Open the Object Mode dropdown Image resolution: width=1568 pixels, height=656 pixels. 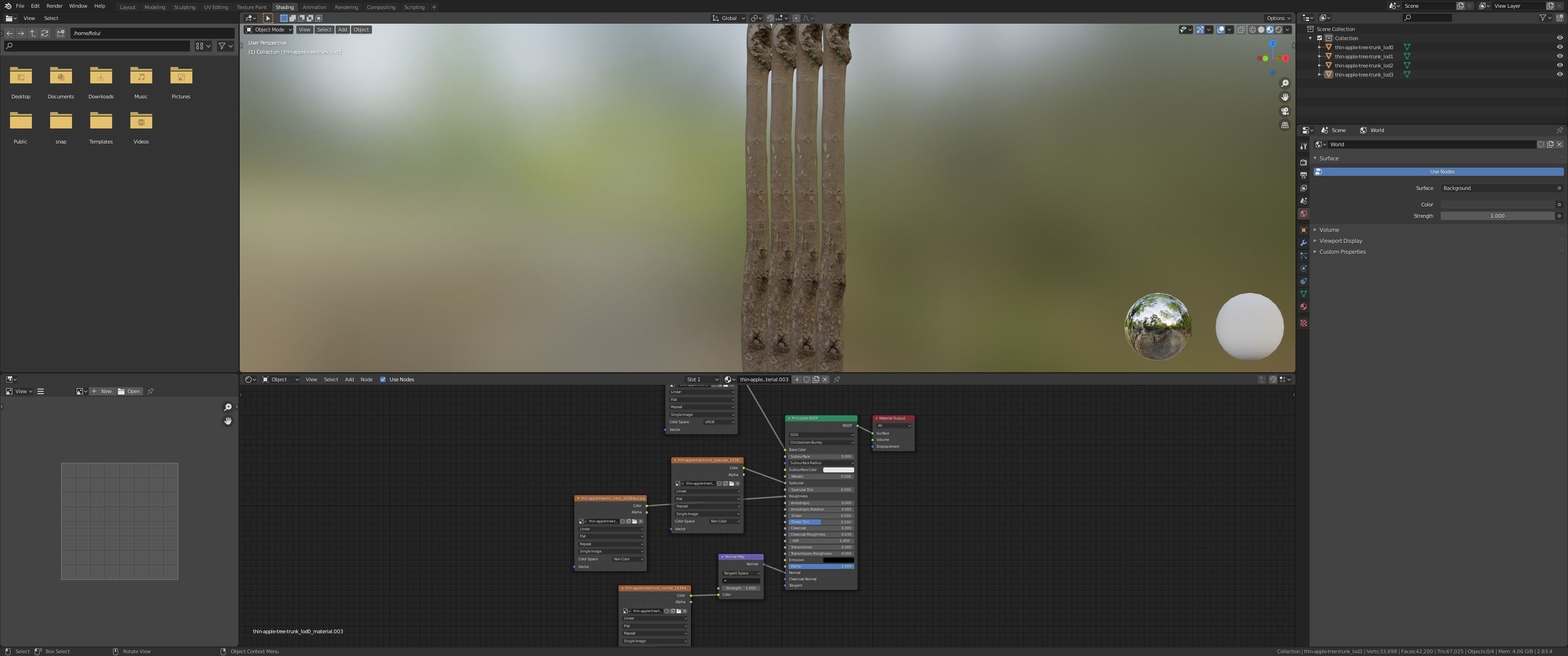(x=268, y=30)
